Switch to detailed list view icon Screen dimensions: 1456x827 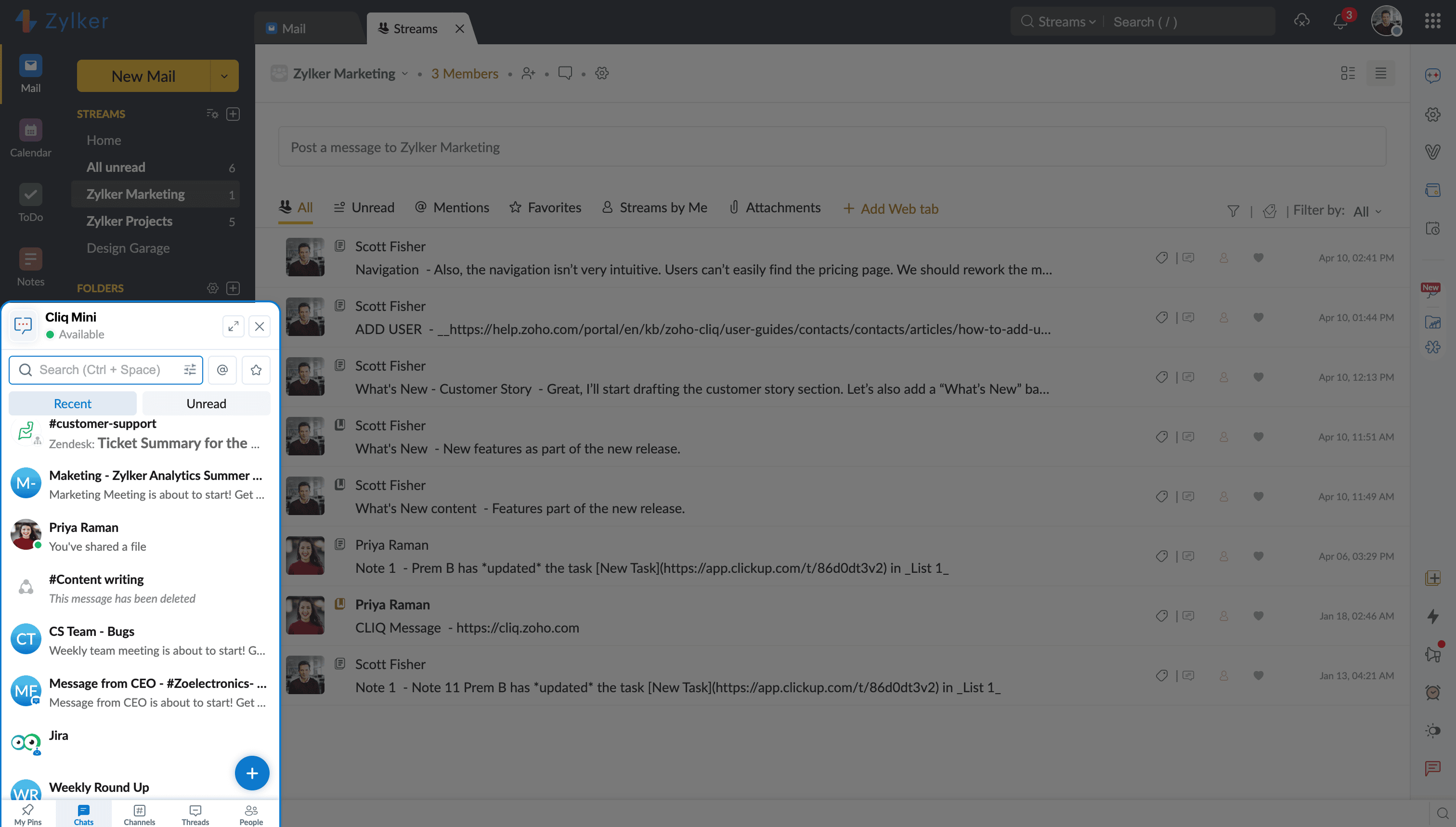pyautogui.click(x=1348, y=73)
